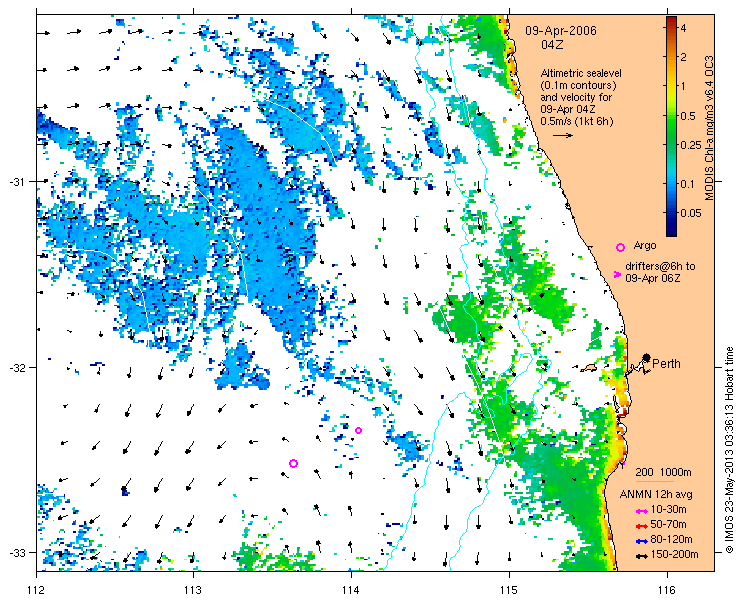The height and width of the screenshot is (600, 740).
Task: Click the 'ANMN 12h avg' legend heading
Action: click(656, 495)
